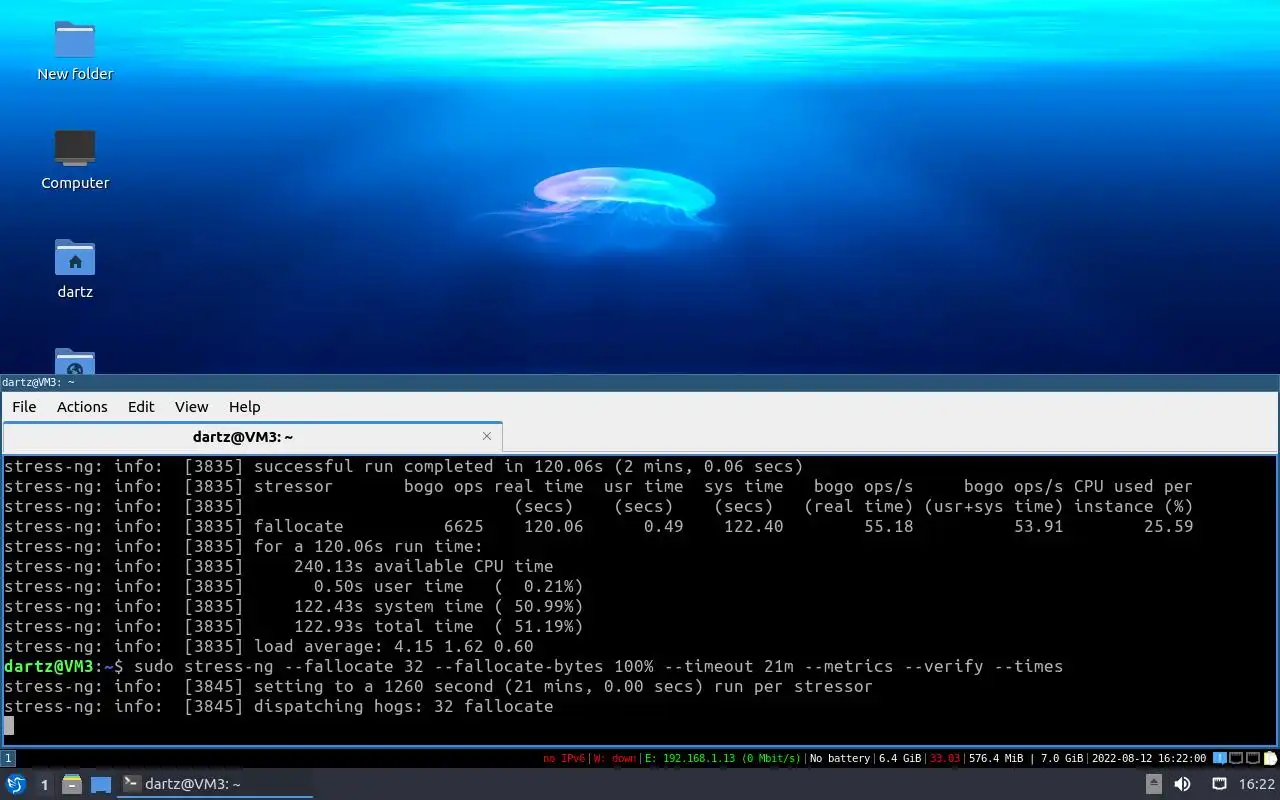Viewport: 1280px width, 800px height.
Task: Click the clipboard icon at the status bar end
Action: tap(1270, 758)
